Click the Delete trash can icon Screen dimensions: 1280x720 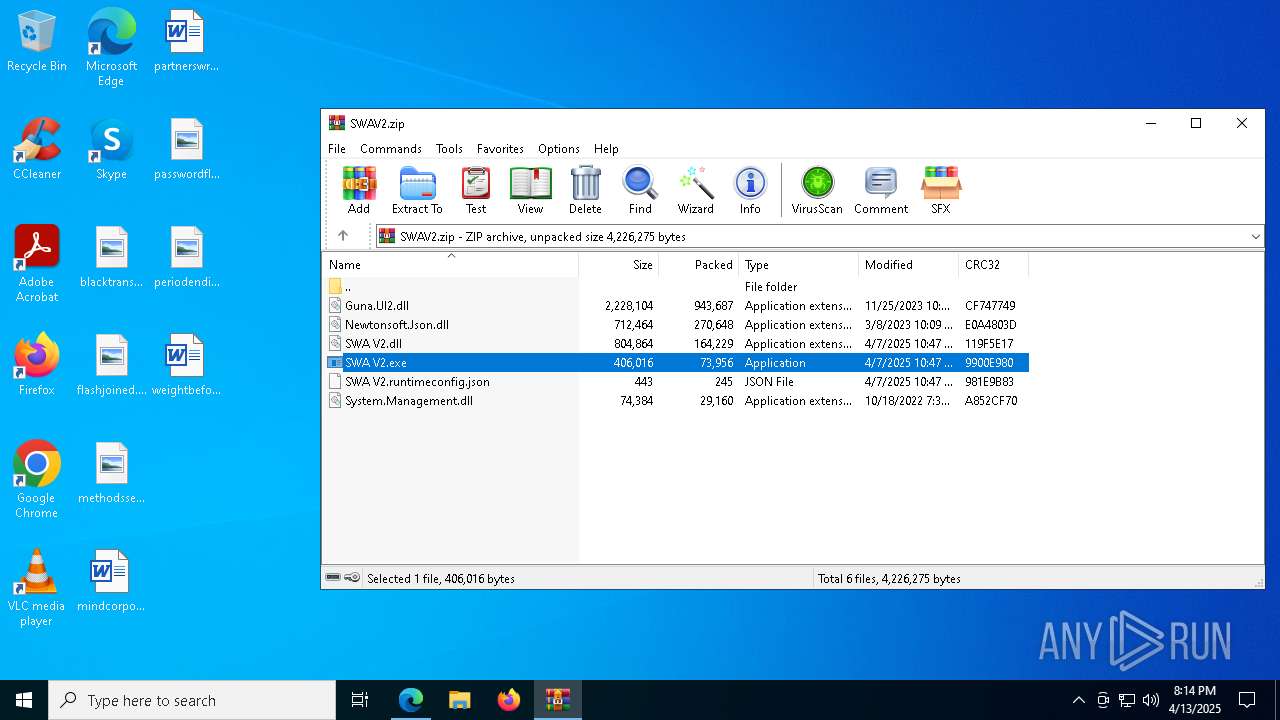[x=585, y=191]
